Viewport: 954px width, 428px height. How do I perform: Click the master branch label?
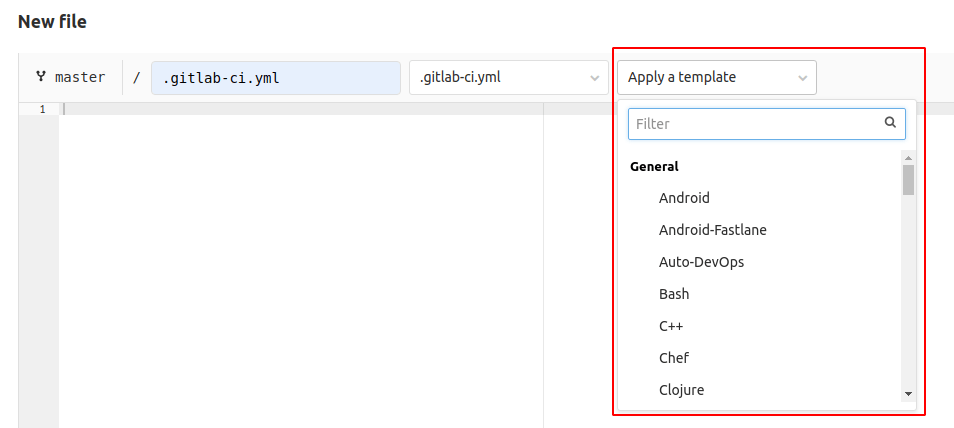point(79,77)
